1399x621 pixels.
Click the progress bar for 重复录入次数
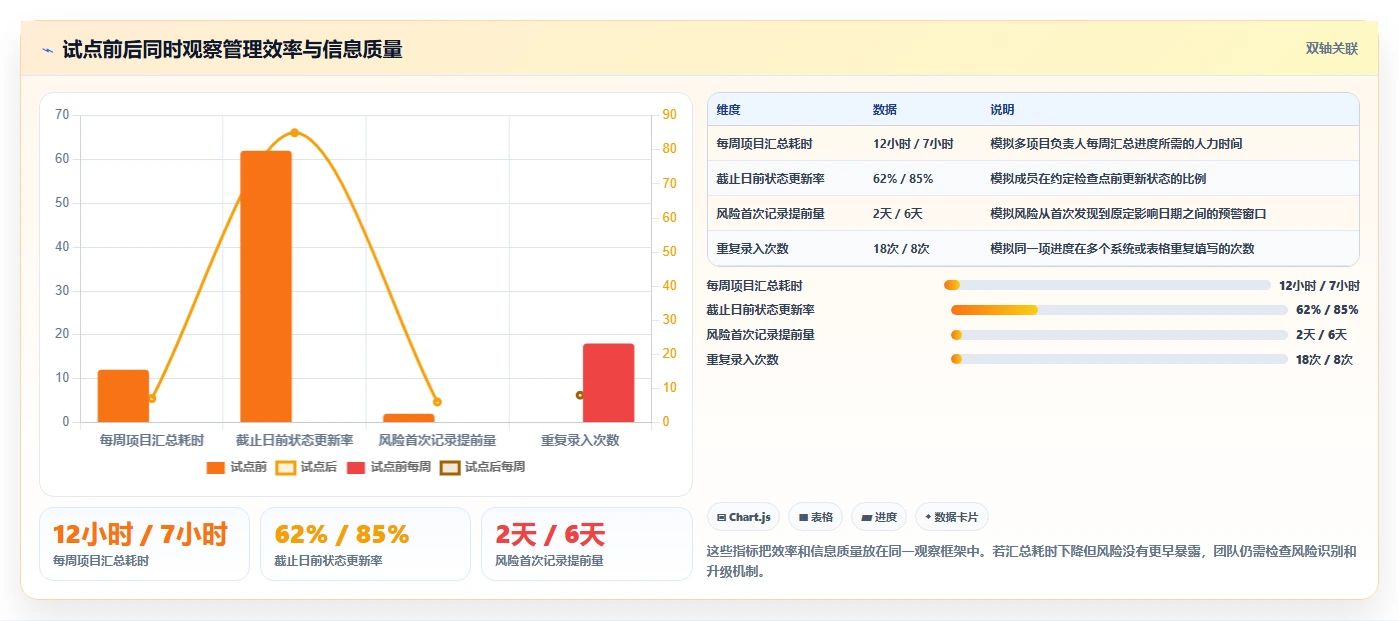(1119, 359)
